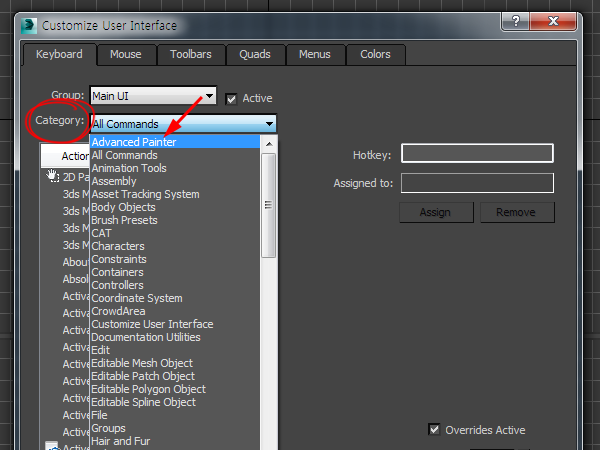Select File category
This screenshot has width=600, height=450.
tap(175, 415)
